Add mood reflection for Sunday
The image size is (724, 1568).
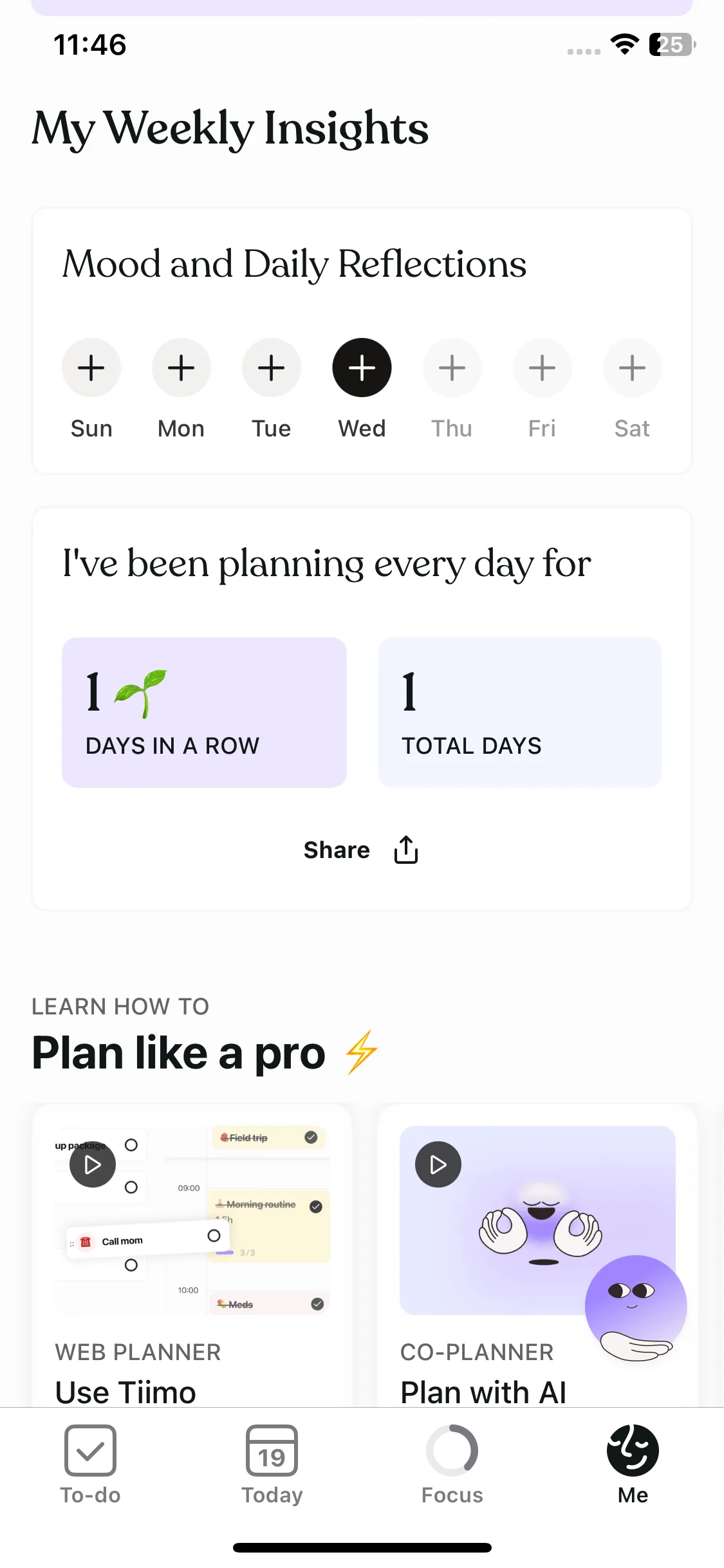pyautogui.click(x=91, y=368)
